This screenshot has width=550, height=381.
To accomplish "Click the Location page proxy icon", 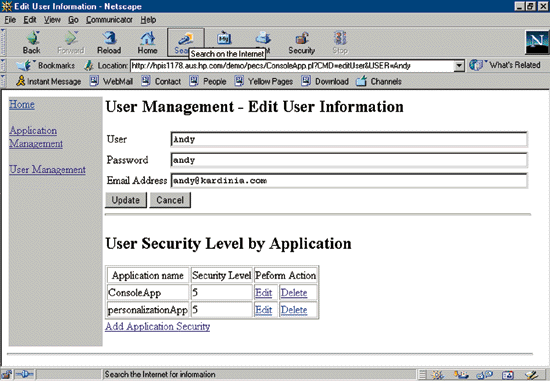I will coord(89,65).
